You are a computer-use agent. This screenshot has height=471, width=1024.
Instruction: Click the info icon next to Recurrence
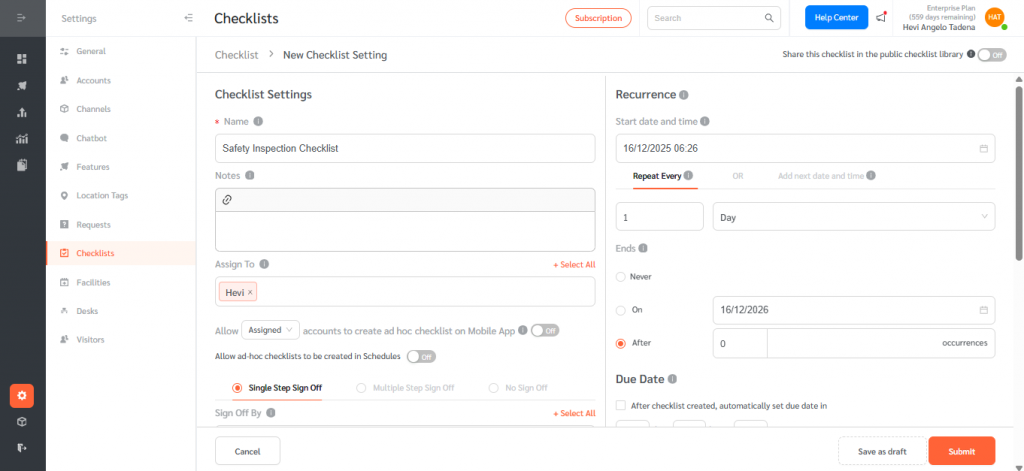tap(684, 95)
